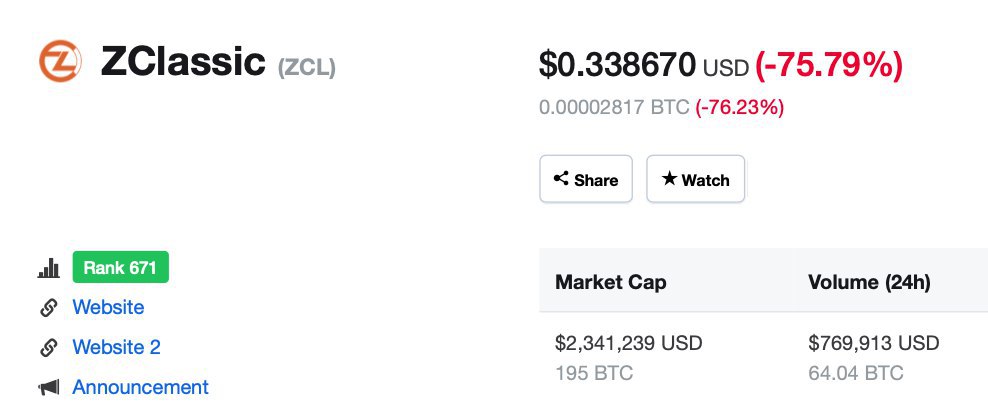The width and height of the screenshot is (988, 412).
Task: Click the bar chart icon beside Rank
Action: [48, 268]
